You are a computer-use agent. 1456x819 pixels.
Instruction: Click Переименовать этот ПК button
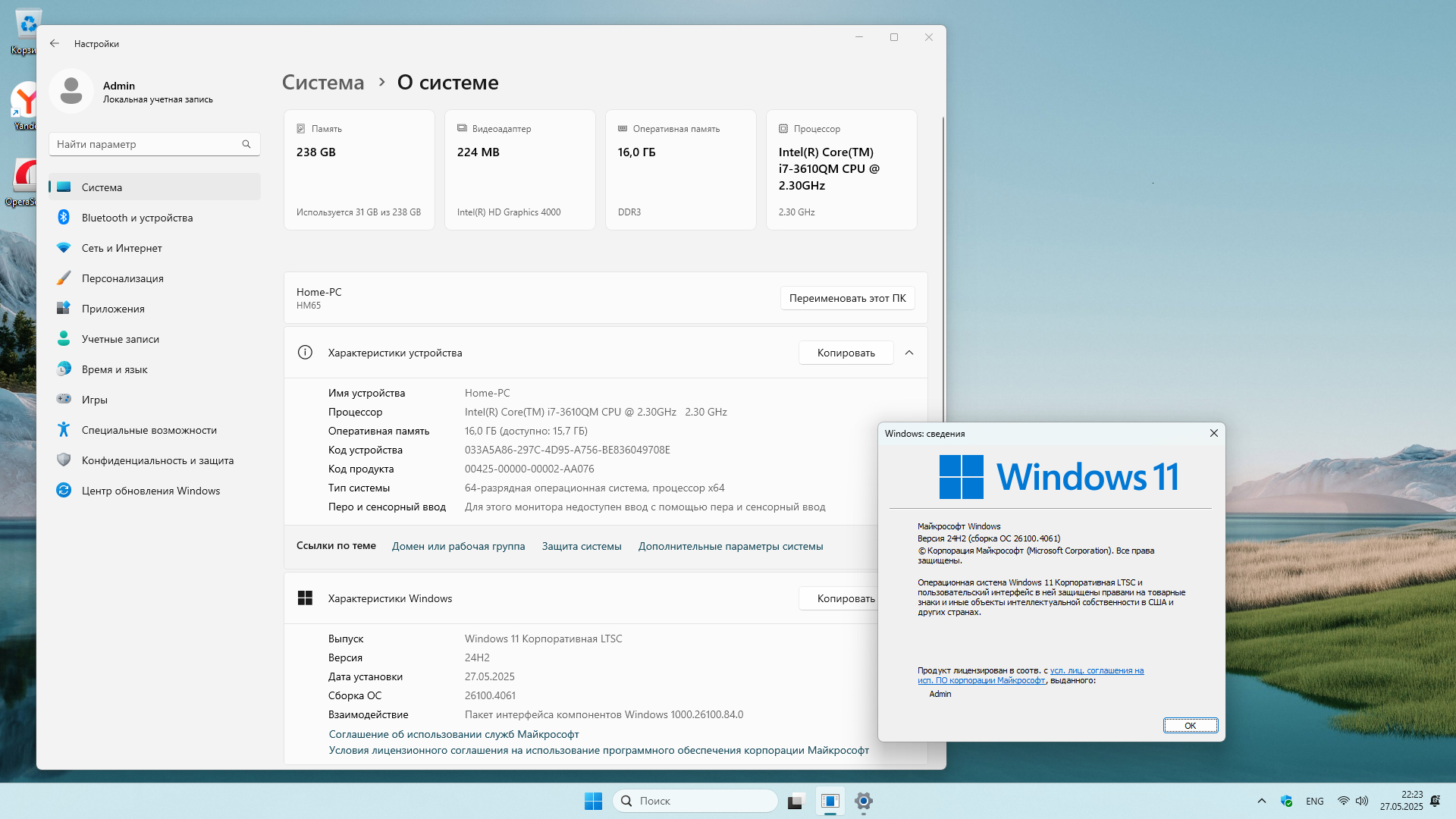coord(847,298)
